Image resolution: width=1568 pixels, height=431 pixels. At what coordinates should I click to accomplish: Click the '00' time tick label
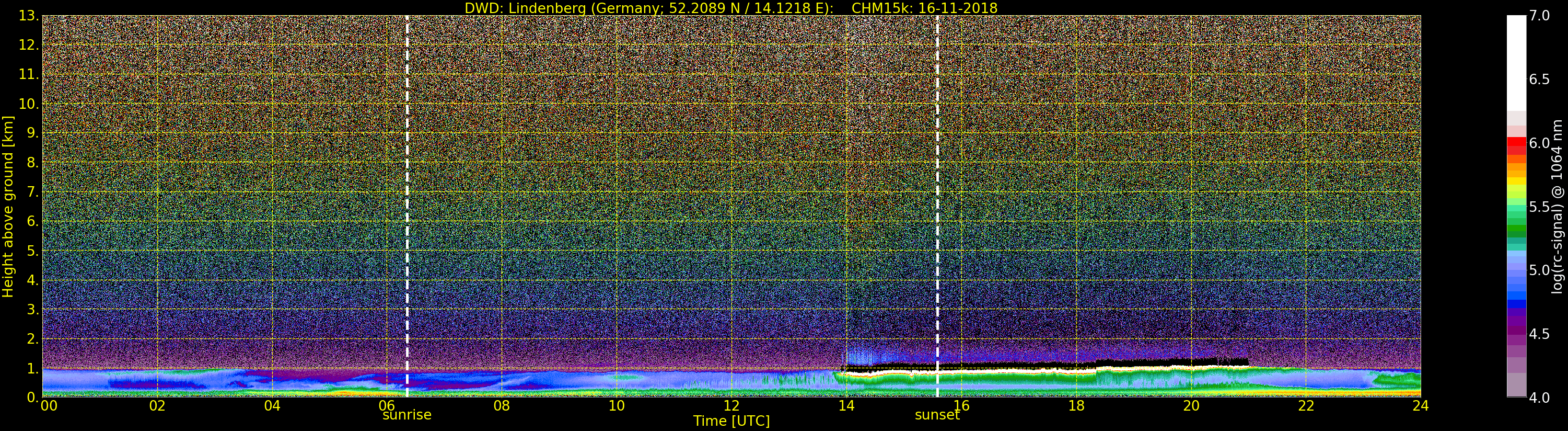tap(49, 405)
